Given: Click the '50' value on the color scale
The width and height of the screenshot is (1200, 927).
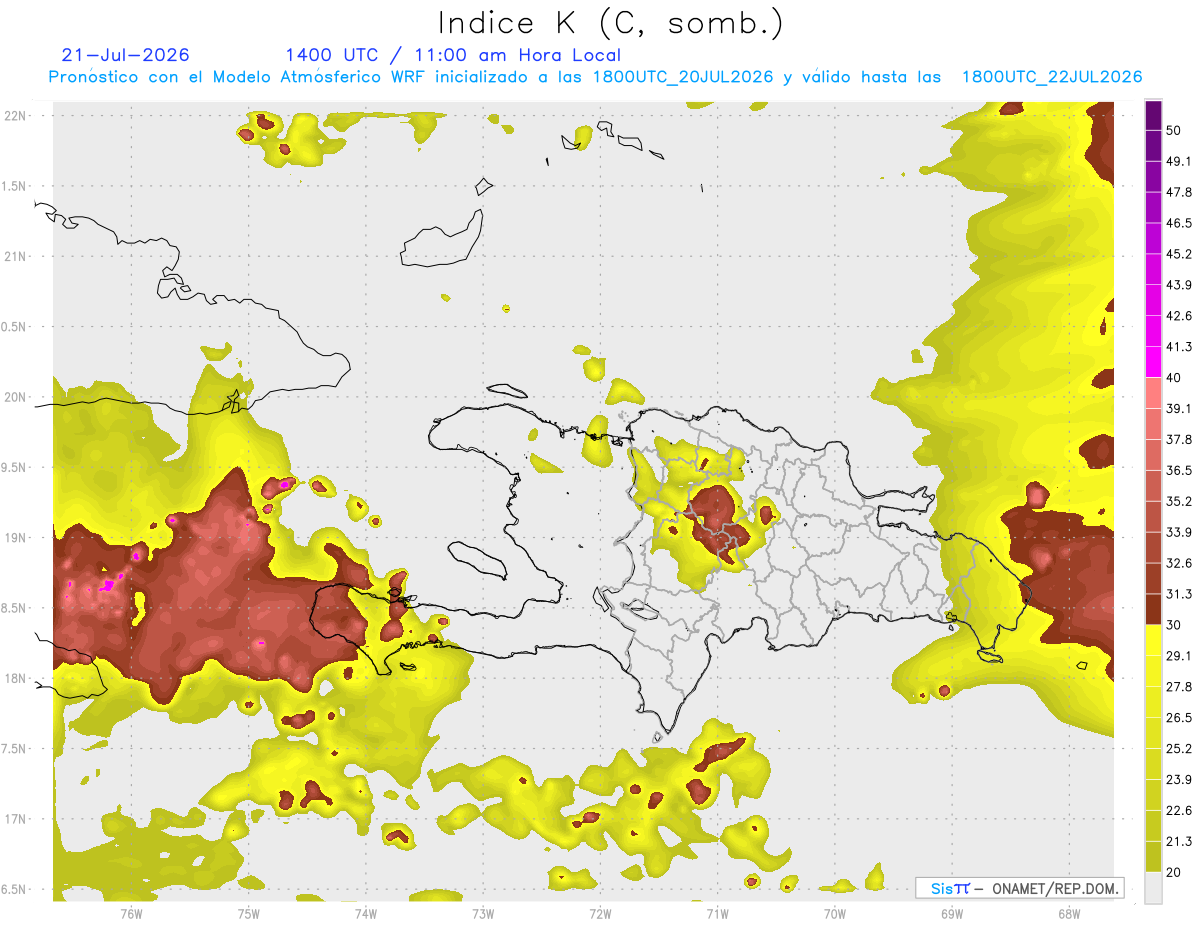Looking at the screenshot, I should pos(1175,130).
